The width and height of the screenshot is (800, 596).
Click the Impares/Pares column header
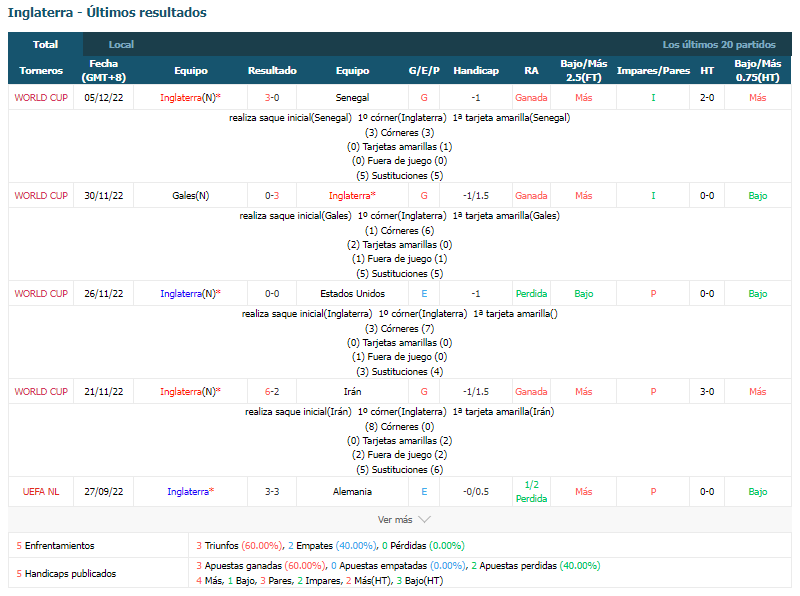click(x=653, y=70)
